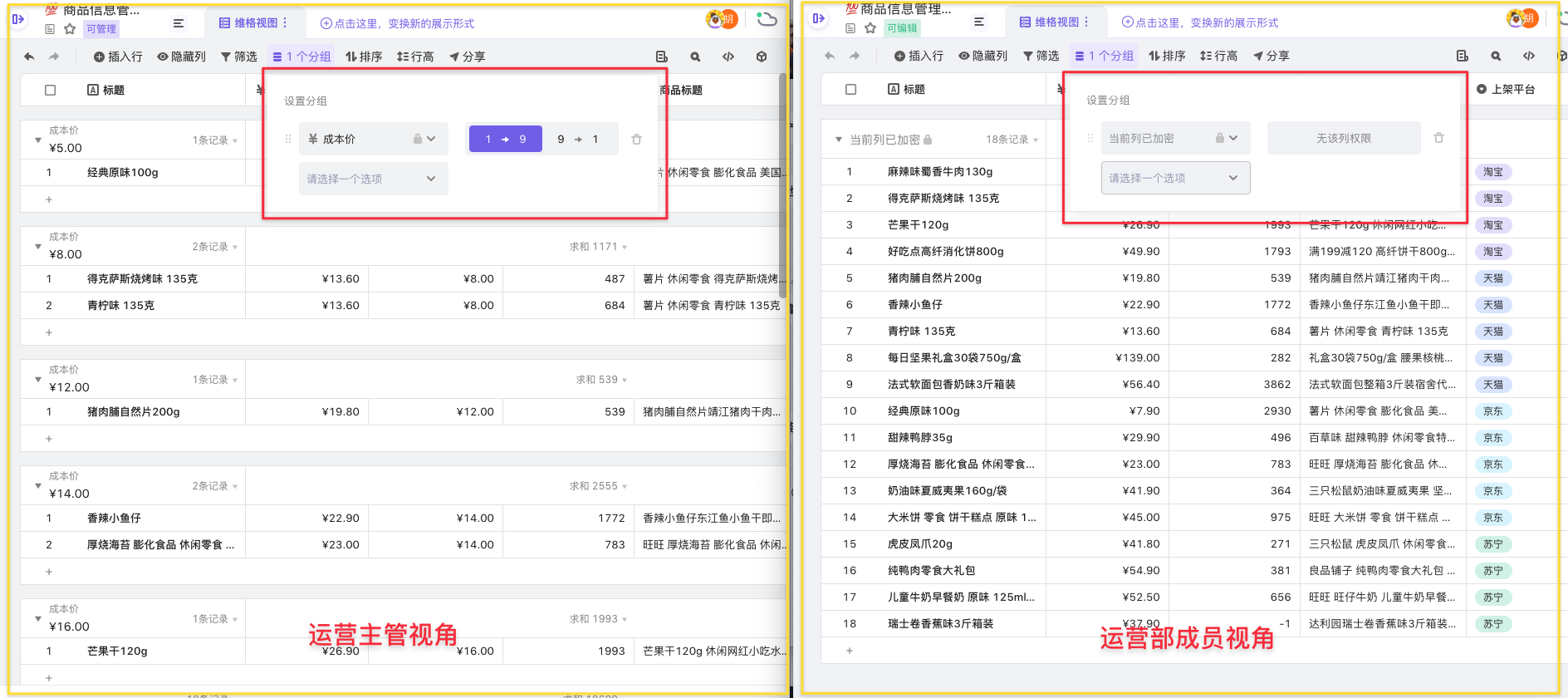Tick select-all checkbox in 可管理 view header
The height and width of the screenshot is (698, 1568).
51,90
